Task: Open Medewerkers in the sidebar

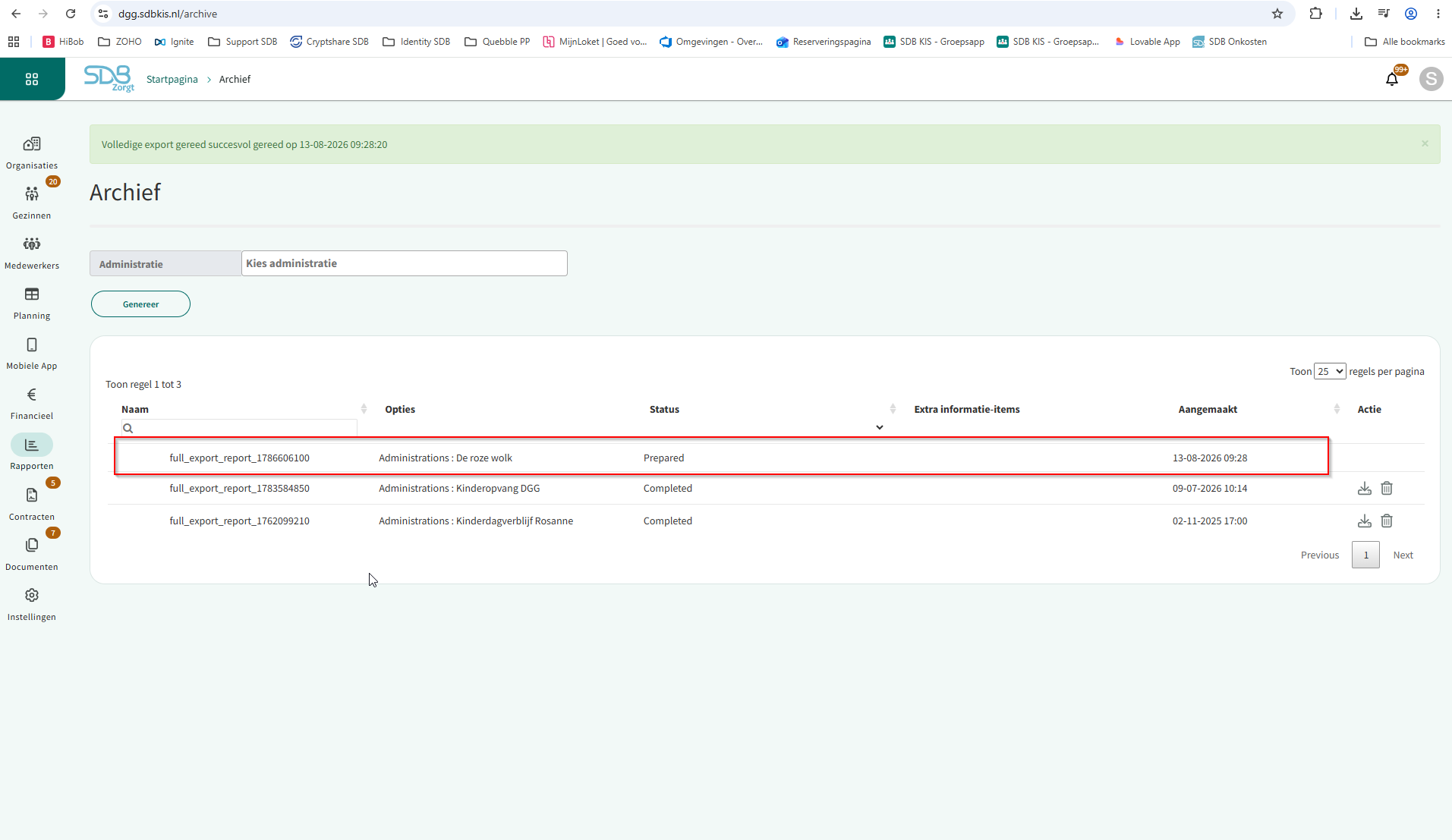Action: [x=32, y=253]
